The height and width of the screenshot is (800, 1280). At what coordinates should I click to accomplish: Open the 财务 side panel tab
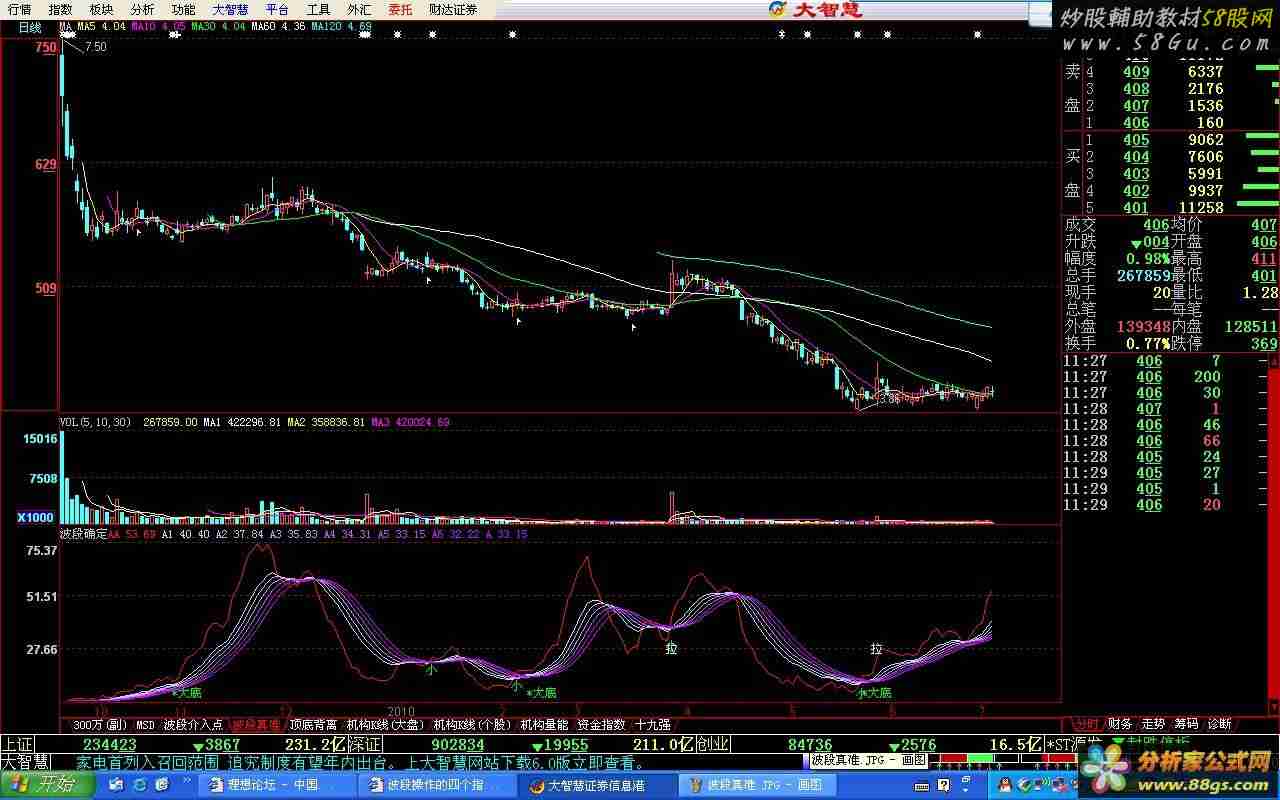tap(1120, 724)
